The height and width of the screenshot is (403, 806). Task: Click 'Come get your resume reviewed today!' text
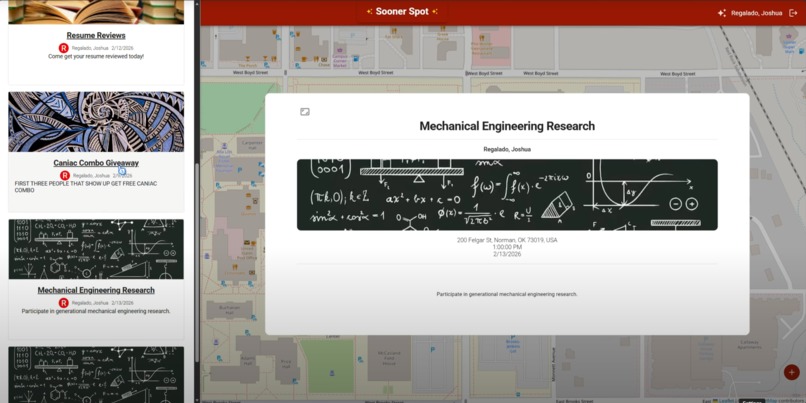point(96,57)
